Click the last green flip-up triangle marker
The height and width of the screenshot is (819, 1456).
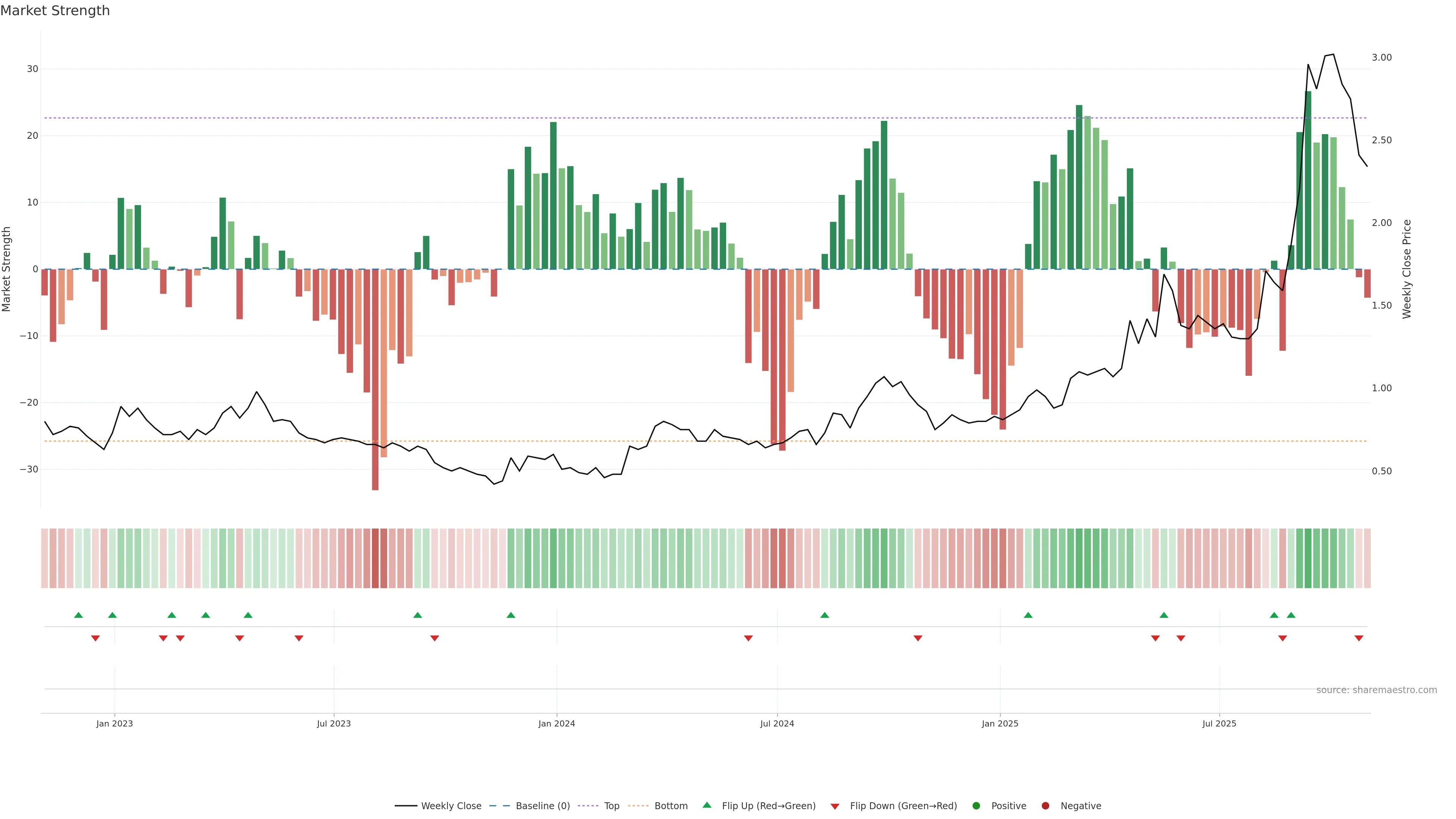click(1291, 615)
